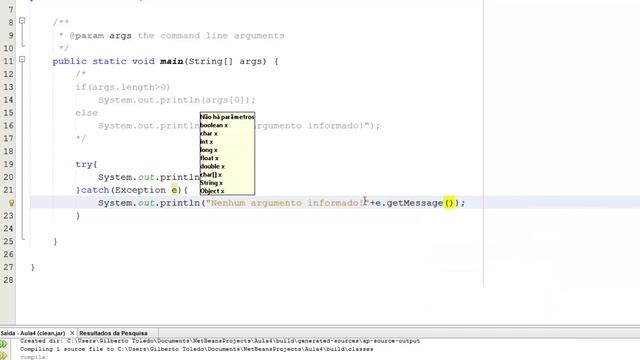Click the 'try{' keyword on line 19
The height and width of the screenshot is (360, 640).
coord(86,164)
